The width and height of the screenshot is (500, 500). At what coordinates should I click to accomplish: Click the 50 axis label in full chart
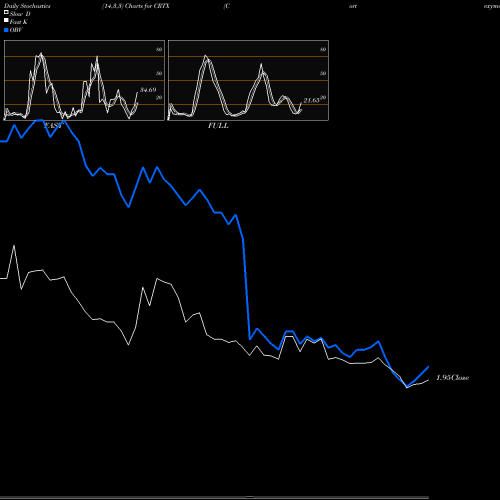[323, 73]
